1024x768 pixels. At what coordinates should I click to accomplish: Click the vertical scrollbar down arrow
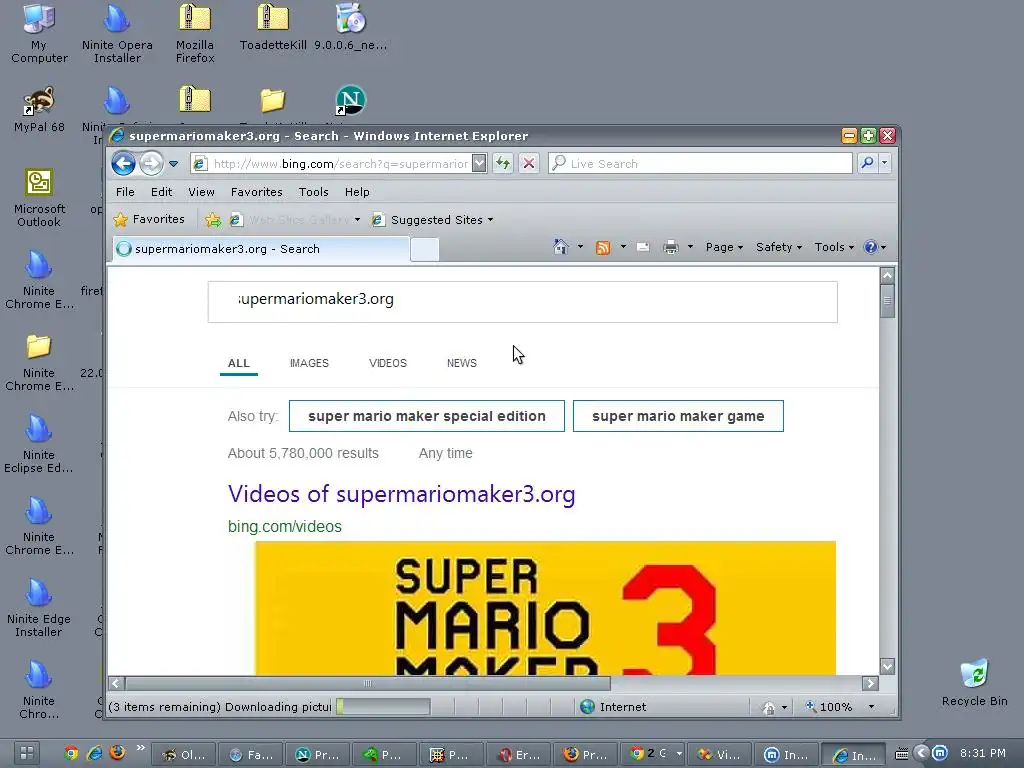tap(887, 667)
